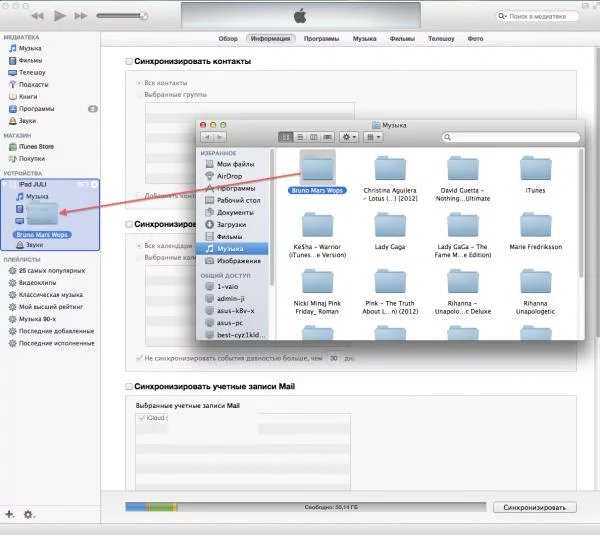This screenshot has height=535, width=600.
Task: Click the fast-forward next-track button
Action: click(80, 16)
